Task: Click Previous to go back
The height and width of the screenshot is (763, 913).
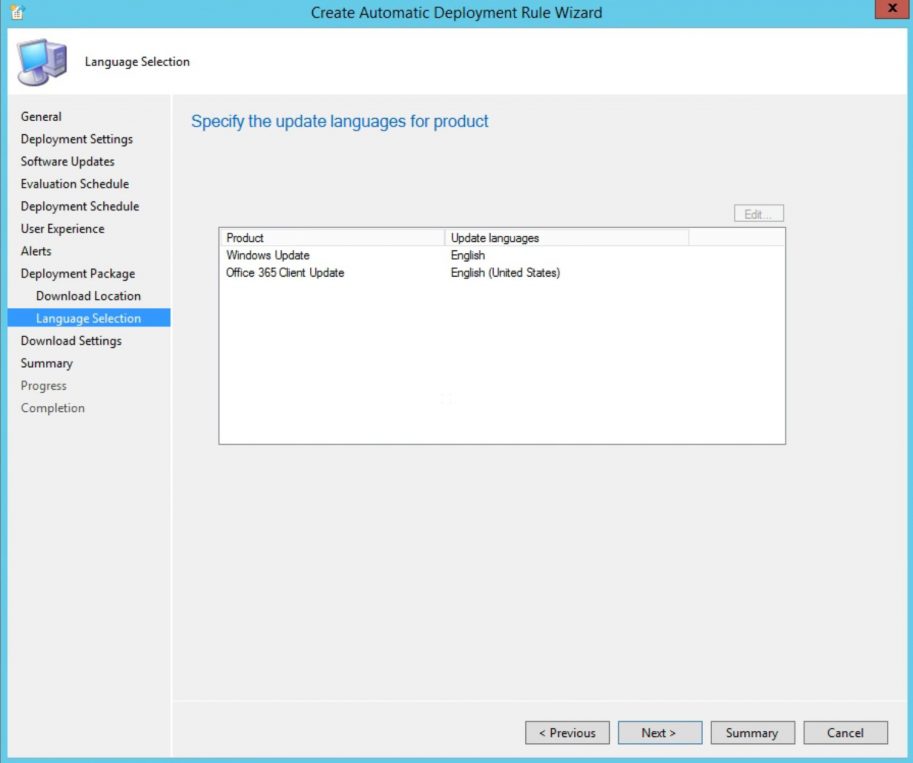Action: (x=567, y=732)
